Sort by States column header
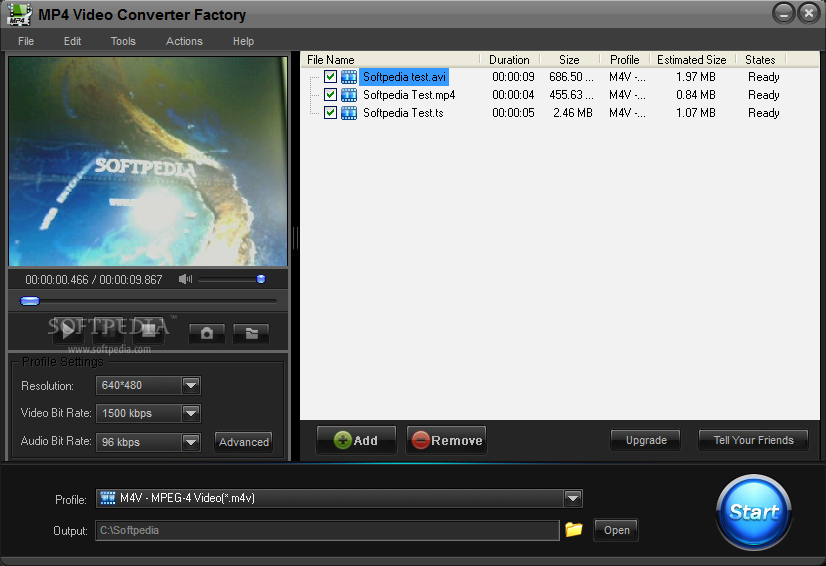826x566 pixels. [761, 60]
